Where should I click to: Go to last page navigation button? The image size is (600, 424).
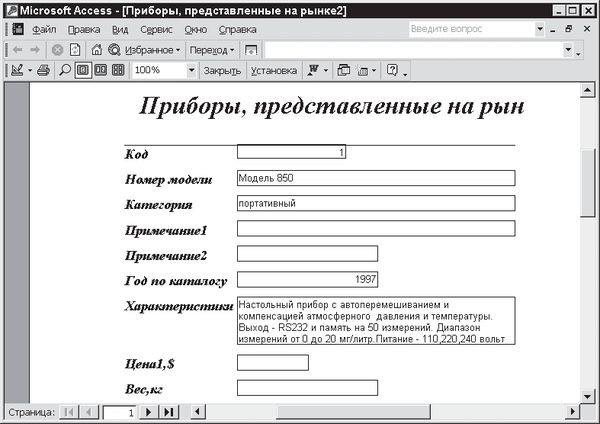(x=168, y=412)
